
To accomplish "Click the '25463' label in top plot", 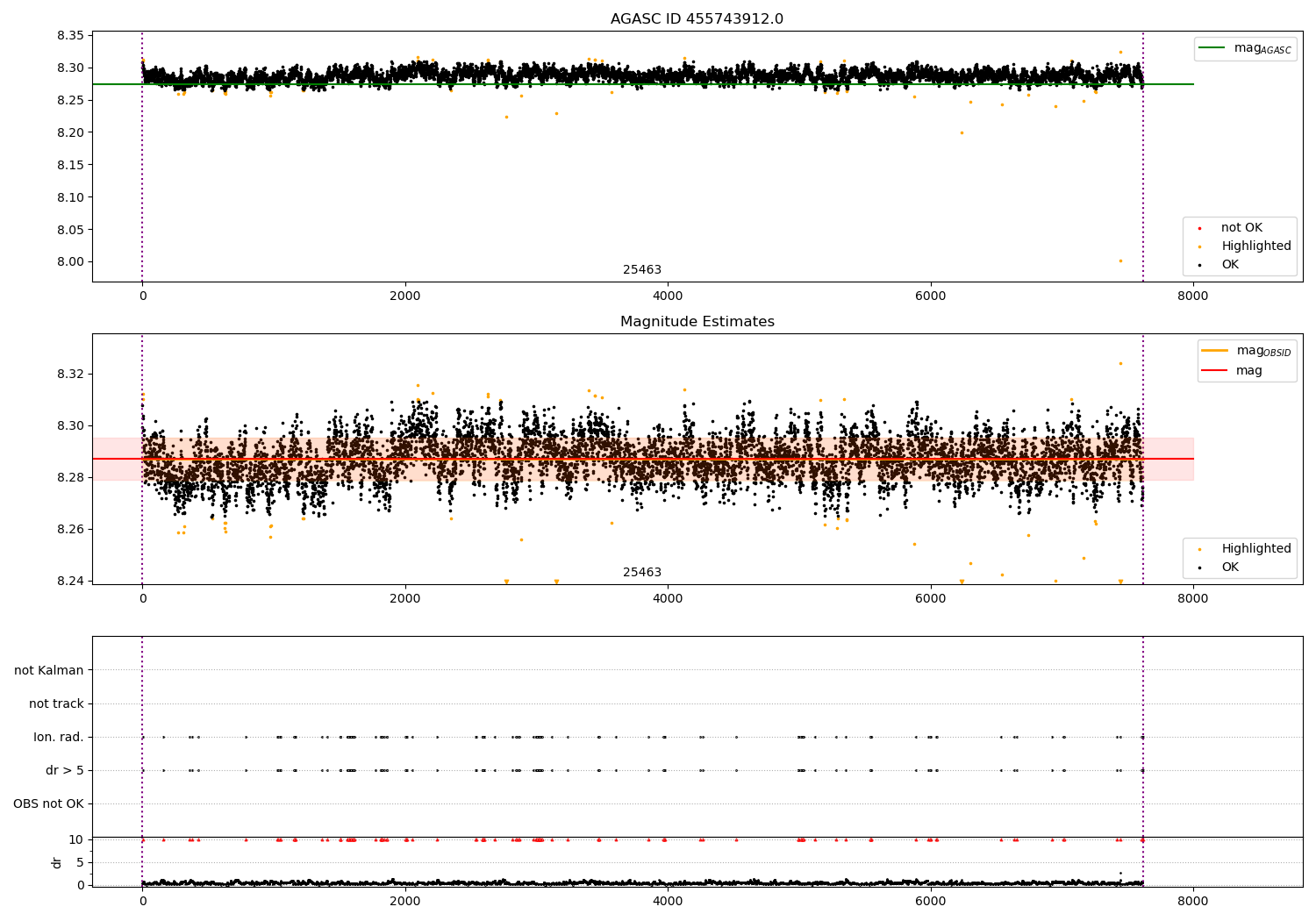I will [x=642, y=270].
